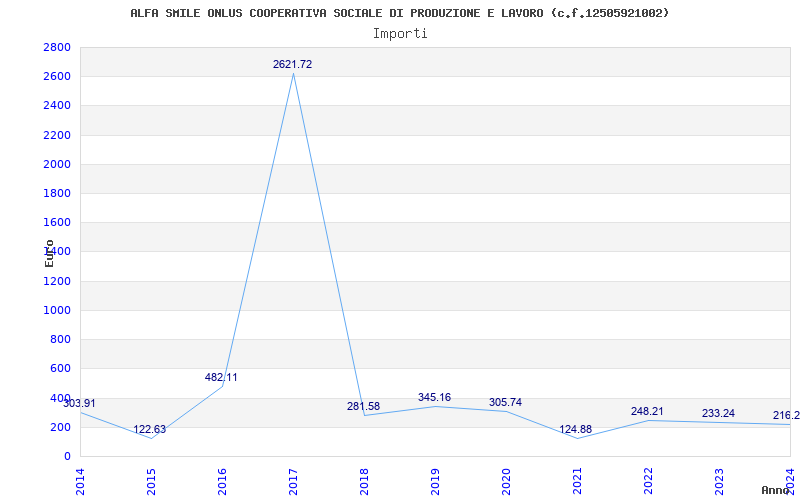This screenshot has height=500, width=800.
Task: Select the 303.91 value label
Action: click(x=79, y=404)
